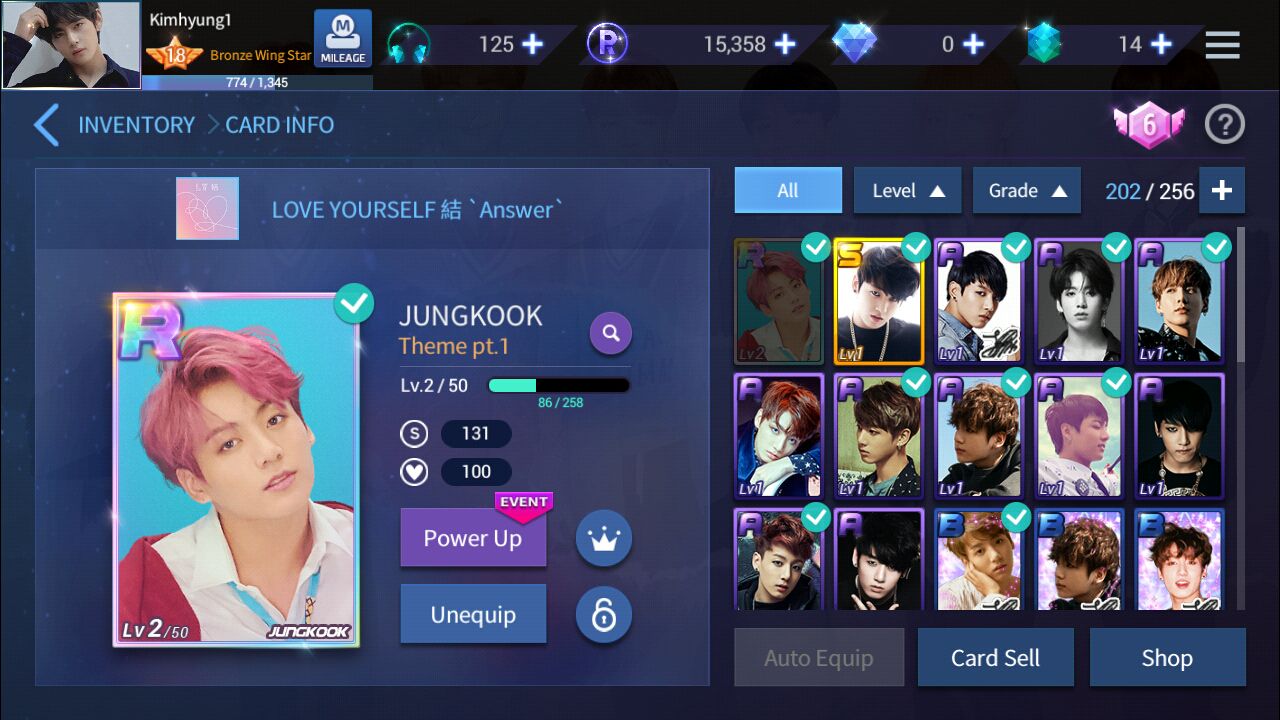Navigate to INVENTORY breadcrumb
Viewport: 1280px width, 720px height.
pyautogui.click(x=137, y=125)
